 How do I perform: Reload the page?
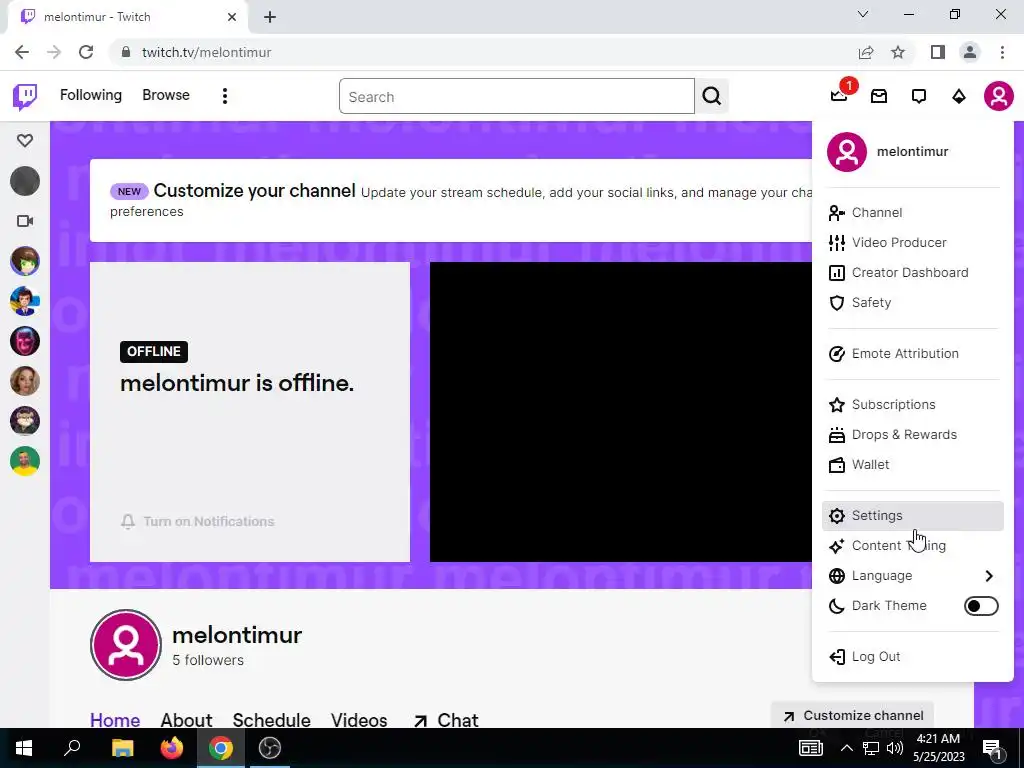(x=86, y=52)
